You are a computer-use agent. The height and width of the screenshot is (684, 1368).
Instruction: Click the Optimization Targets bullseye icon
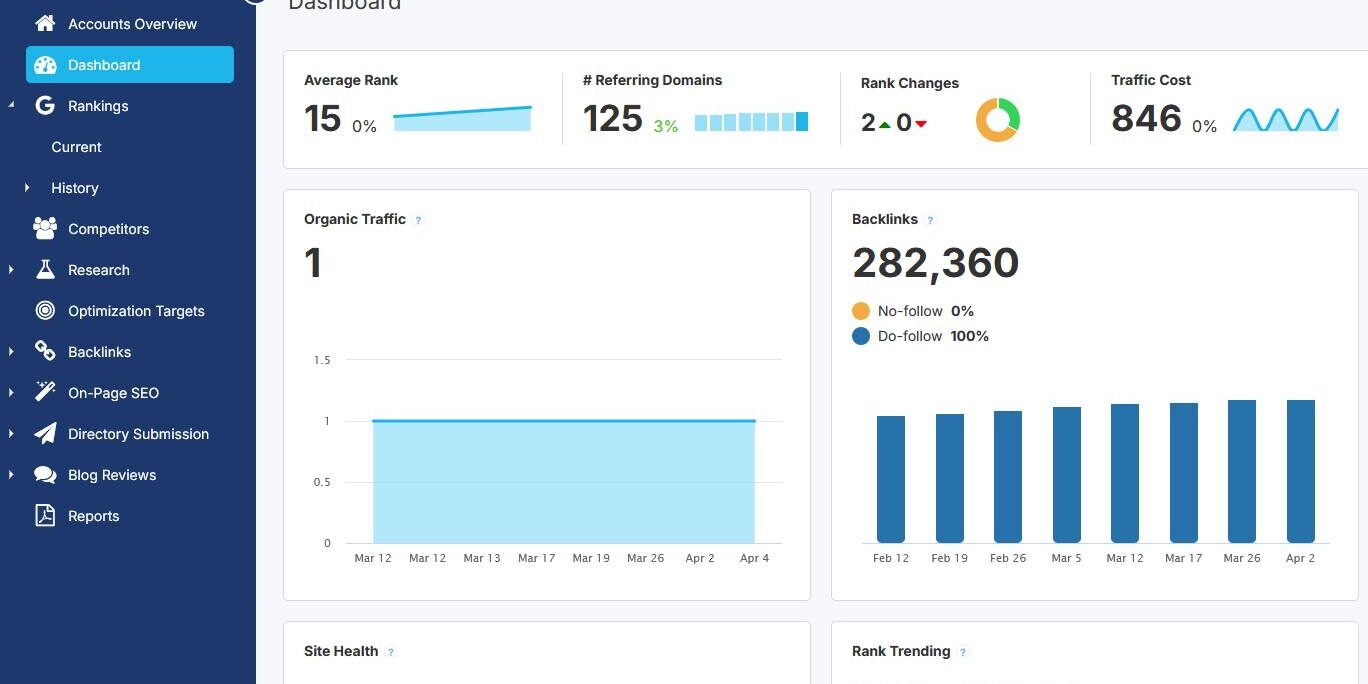tap(44, 310)
